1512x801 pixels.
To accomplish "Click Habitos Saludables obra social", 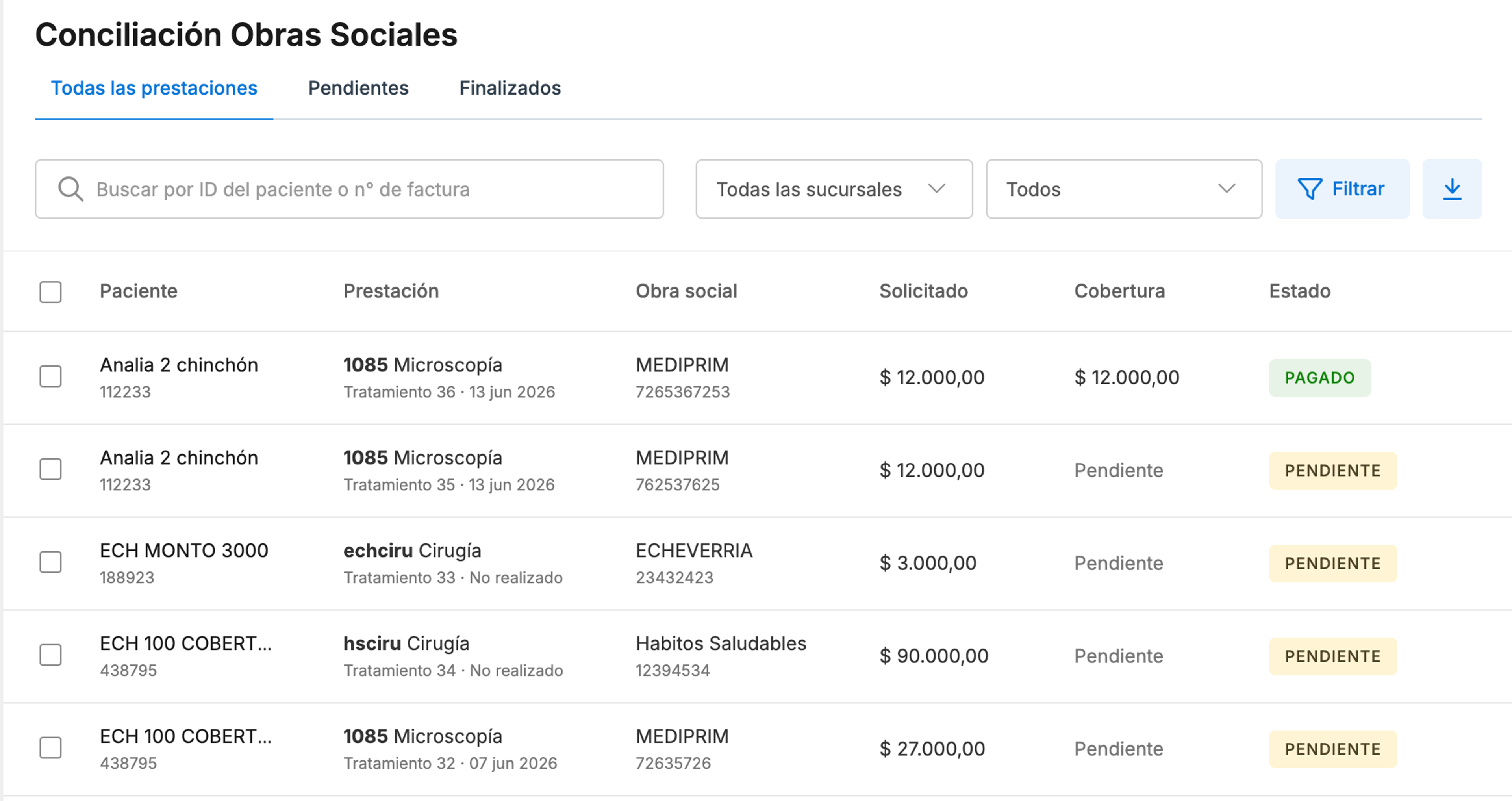I will point(721,643).
